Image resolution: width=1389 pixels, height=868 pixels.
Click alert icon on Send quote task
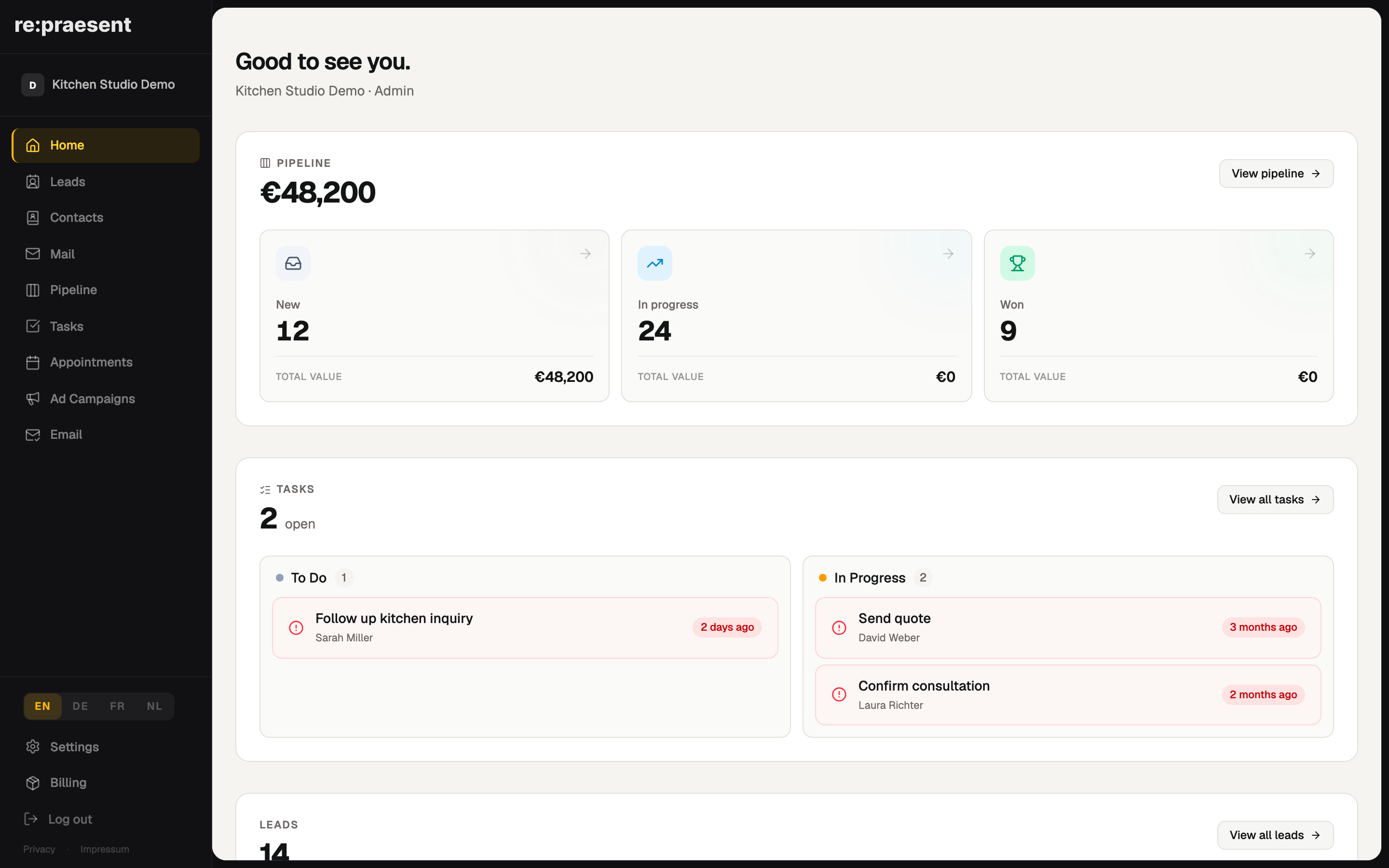[x=839, y=627]
